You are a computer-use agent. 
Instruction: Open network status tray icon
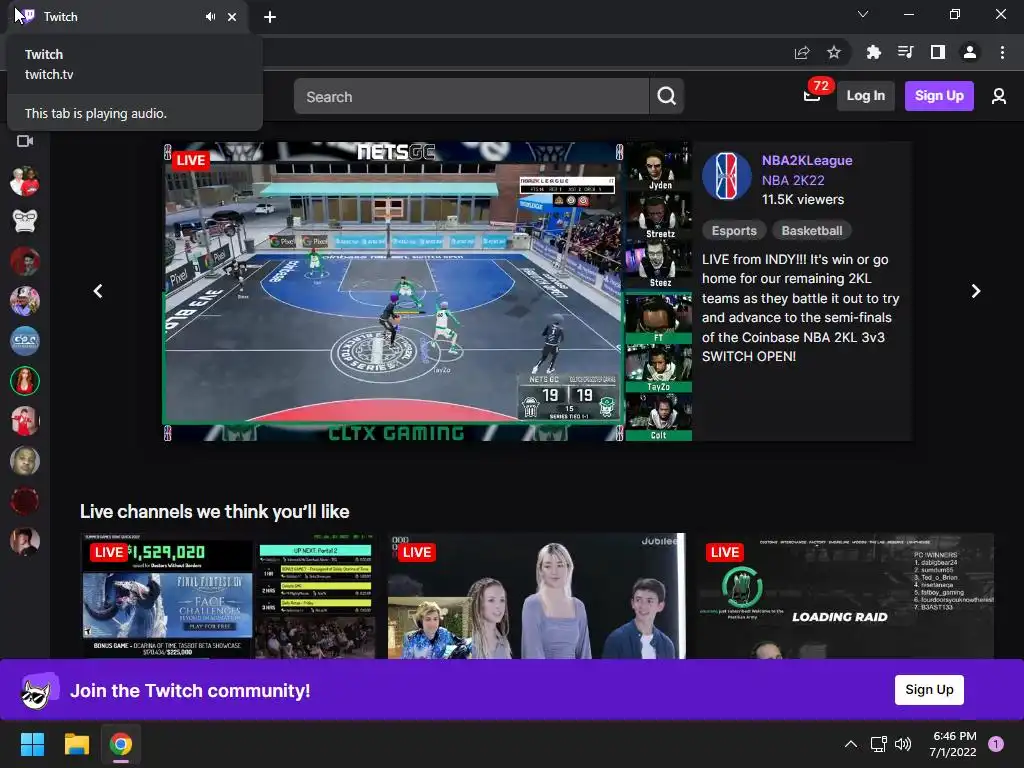coord(878,744)
